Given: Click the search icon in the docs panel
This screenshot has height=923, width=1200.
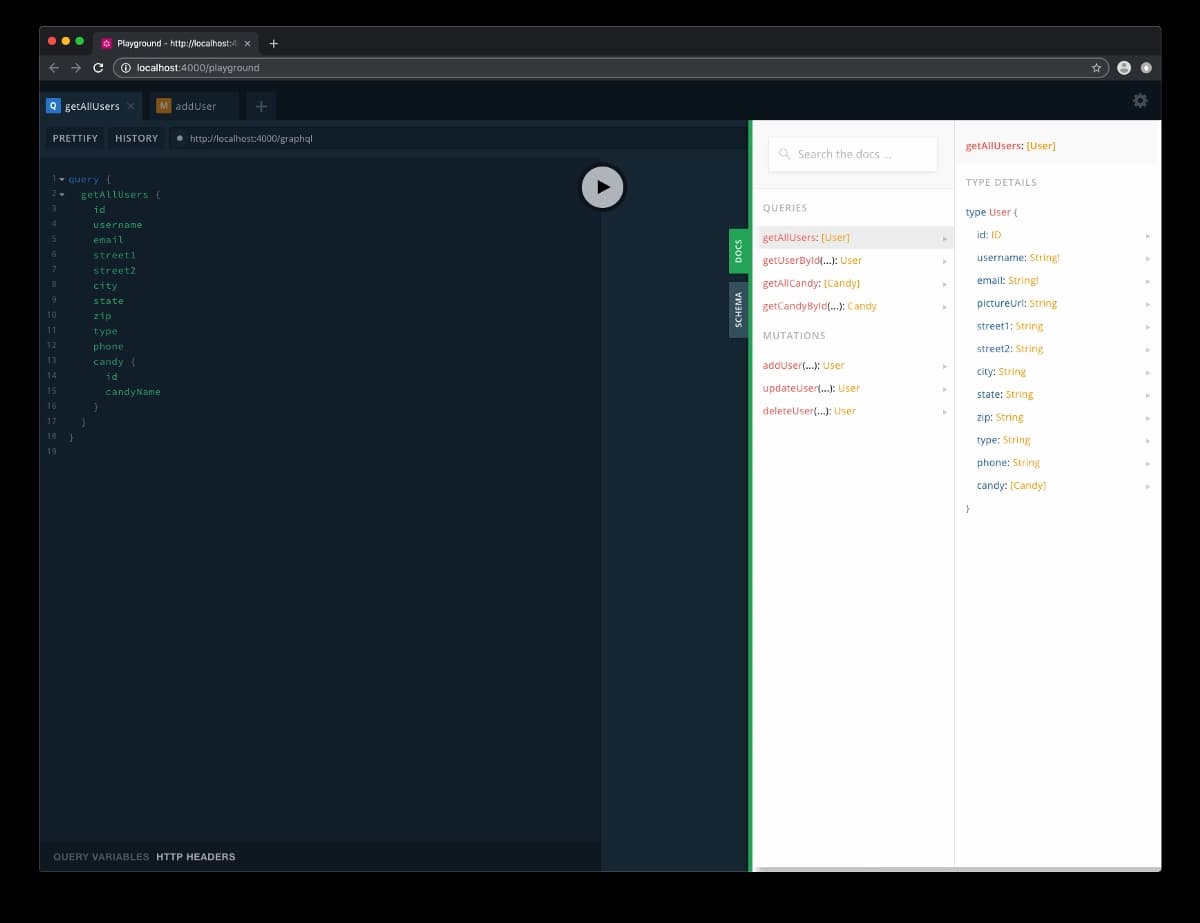Looking at the screenshot, I should (x=784, y=154).
